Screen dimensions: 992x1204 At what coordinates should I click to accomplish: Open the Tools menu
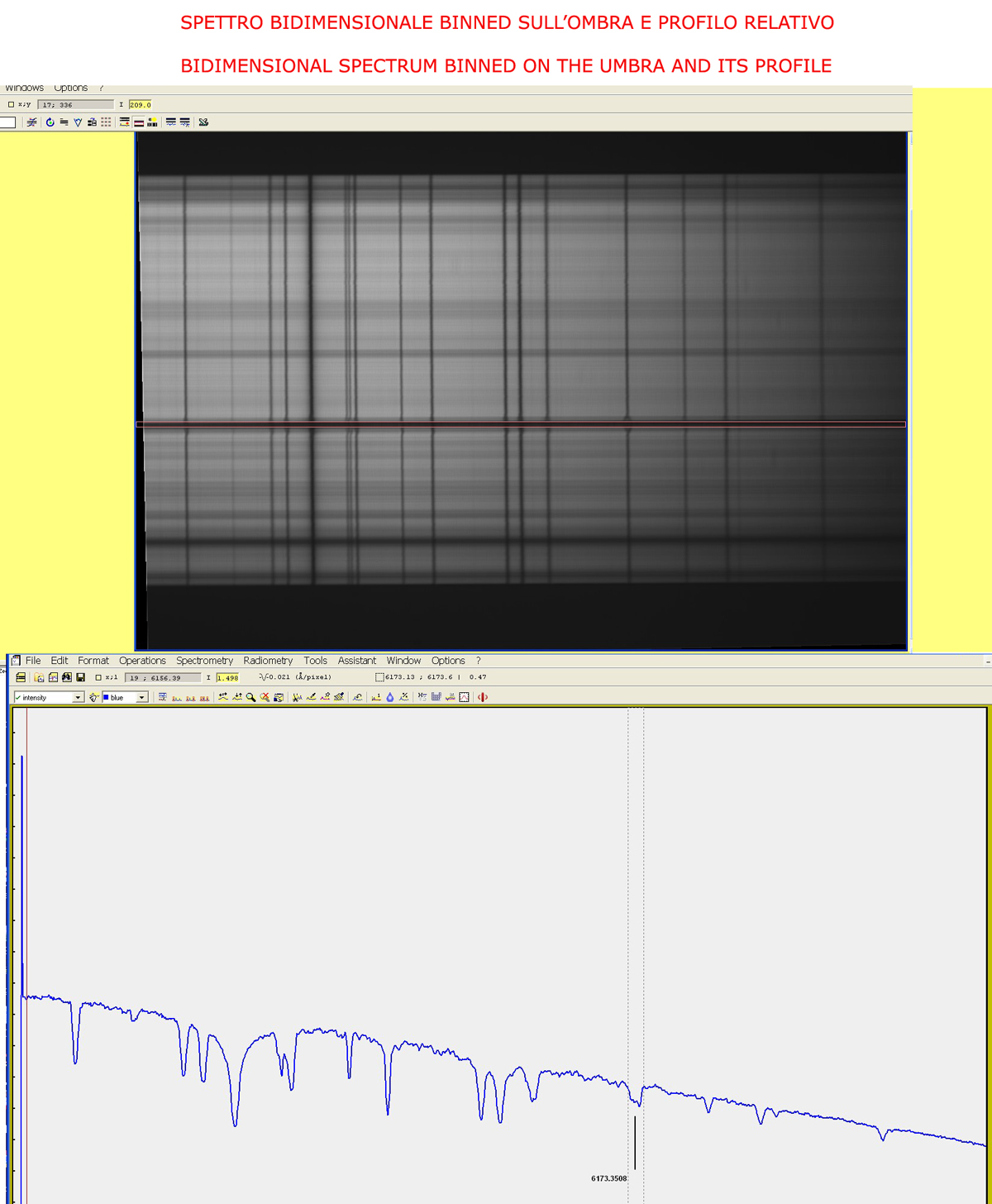click(315, 661)
